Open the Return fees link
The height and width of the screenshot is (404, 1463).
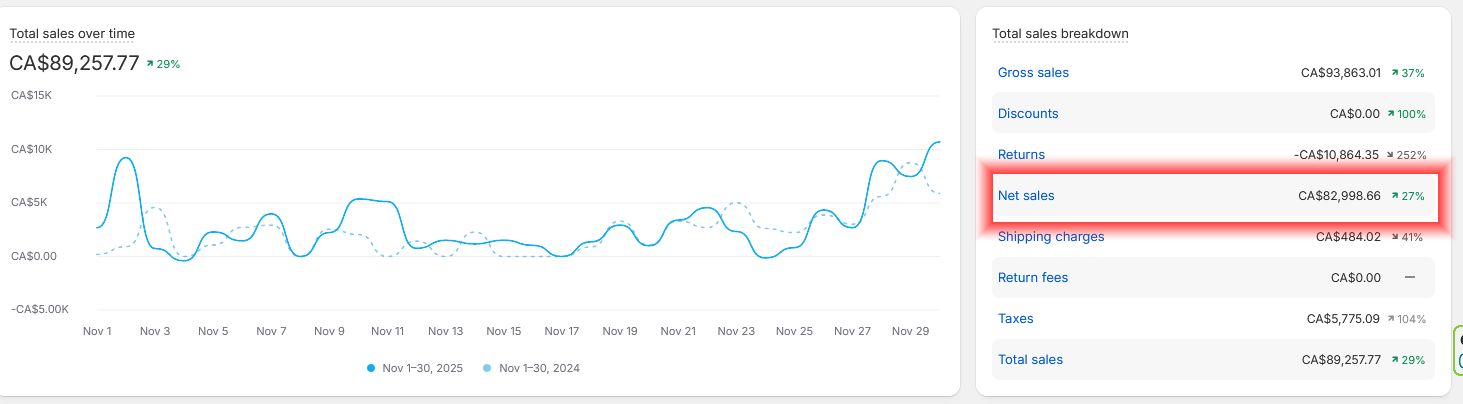tap(1033, 278)
